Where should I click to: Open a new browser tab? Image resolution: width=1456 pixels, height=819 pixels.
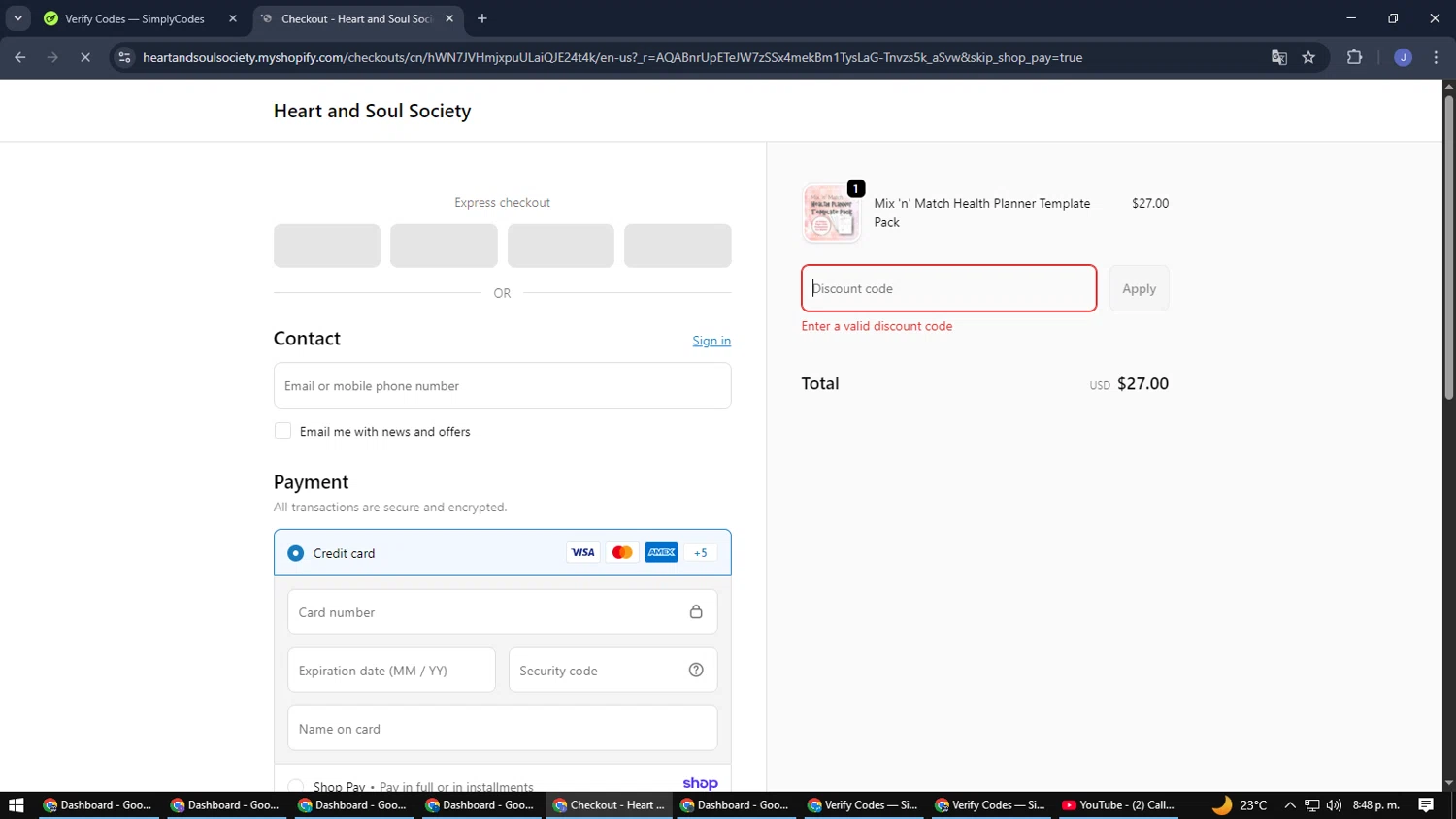[x=482, y=18]
